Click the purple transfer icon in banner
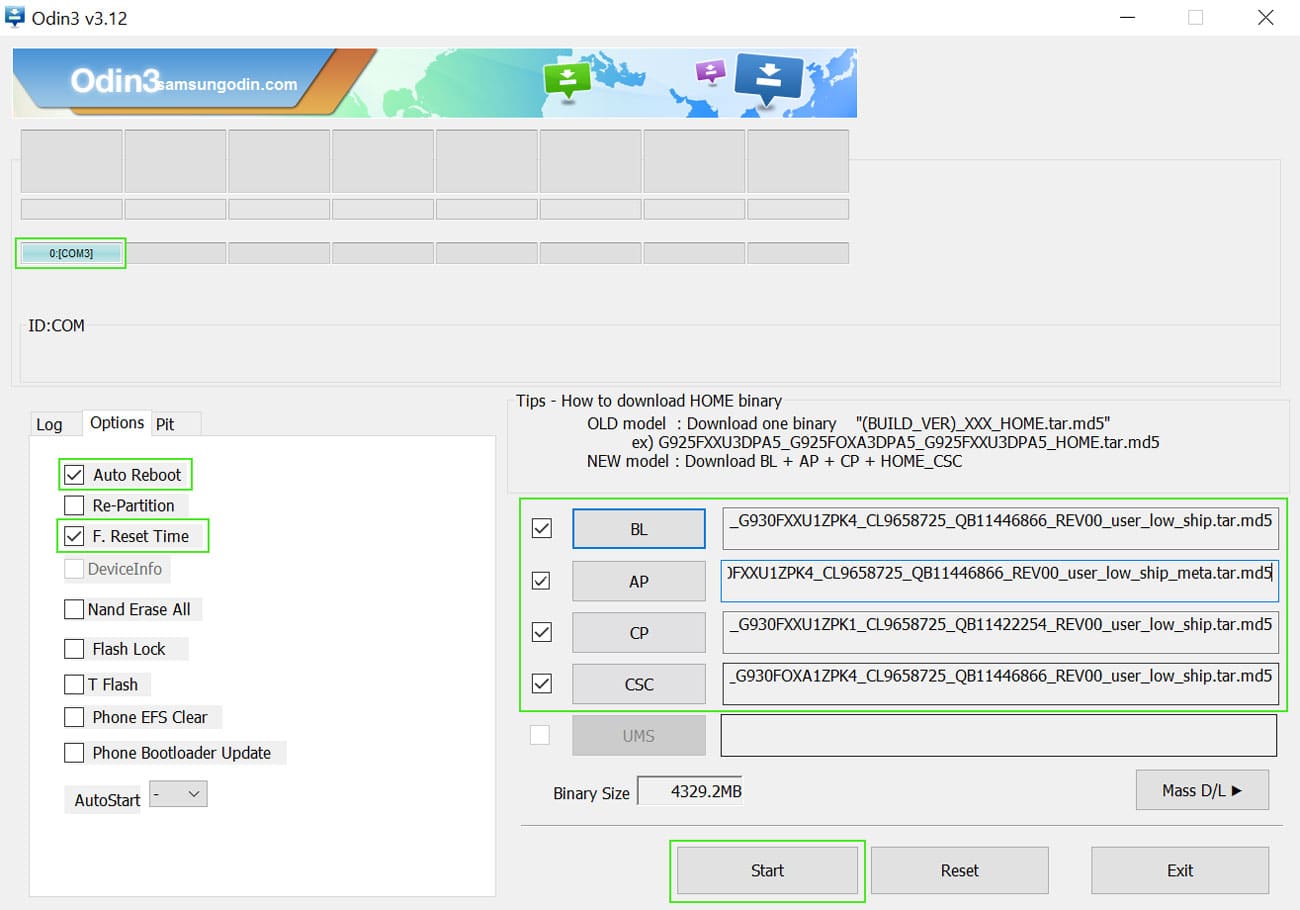 (x=710, y=71)
